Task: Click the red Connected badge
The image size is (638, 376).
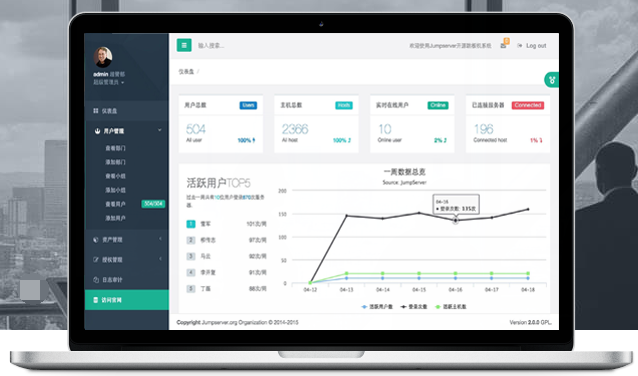Action: pos(528,105)
